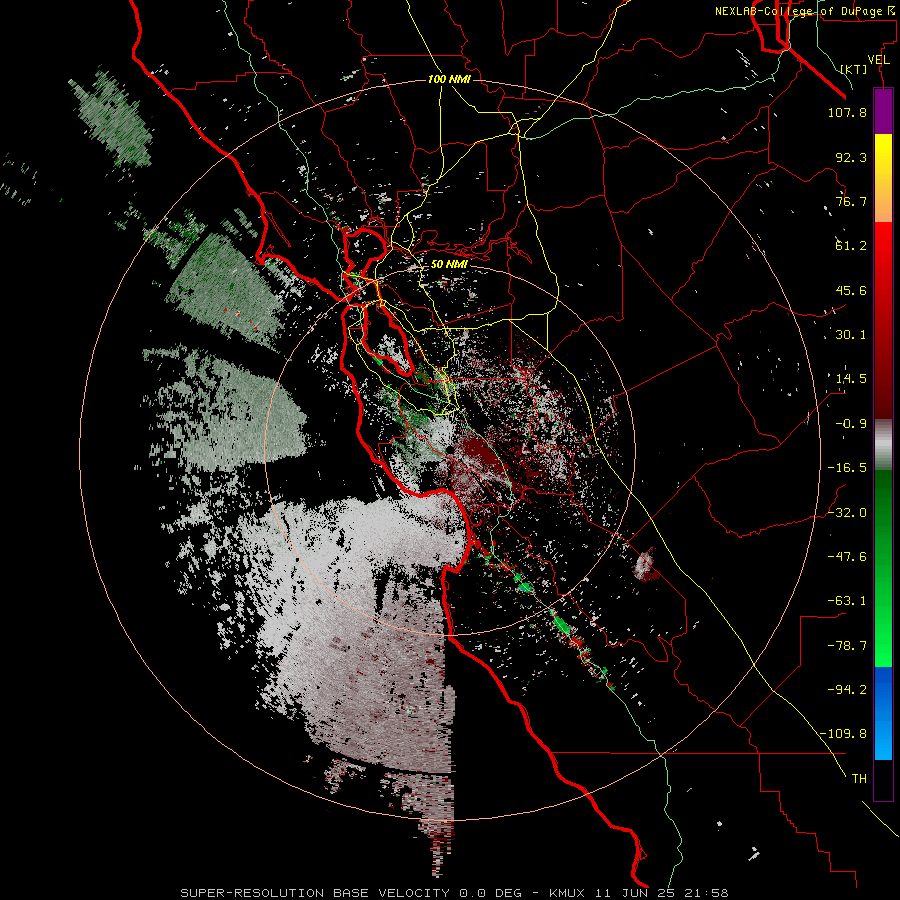
Task: Select the 45.6 scale value
Action: pyautogui.click(x=851, y=290)
